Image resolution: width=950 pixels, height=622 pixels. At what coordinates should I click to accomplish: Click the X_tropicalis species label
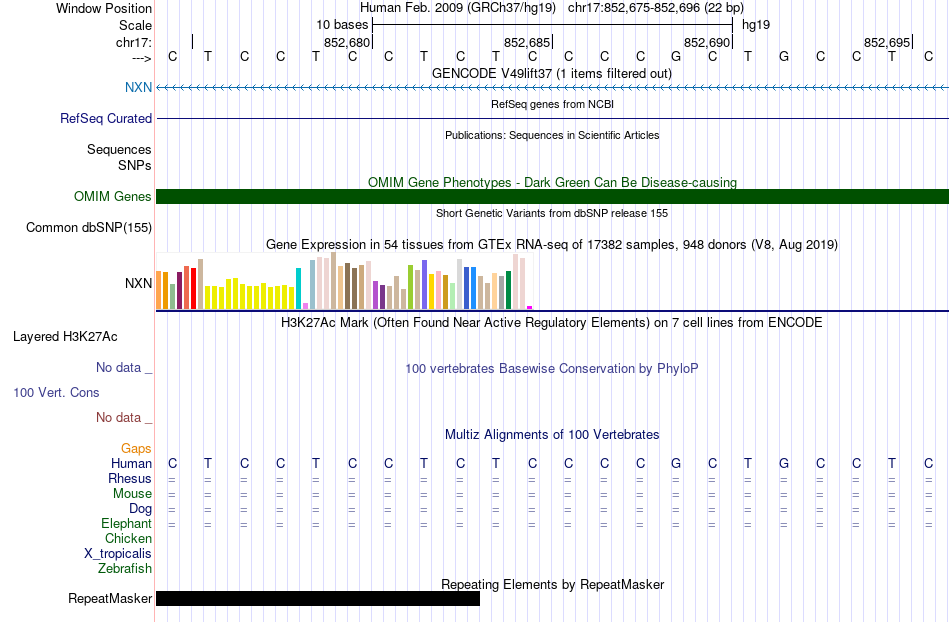[118, 554]
